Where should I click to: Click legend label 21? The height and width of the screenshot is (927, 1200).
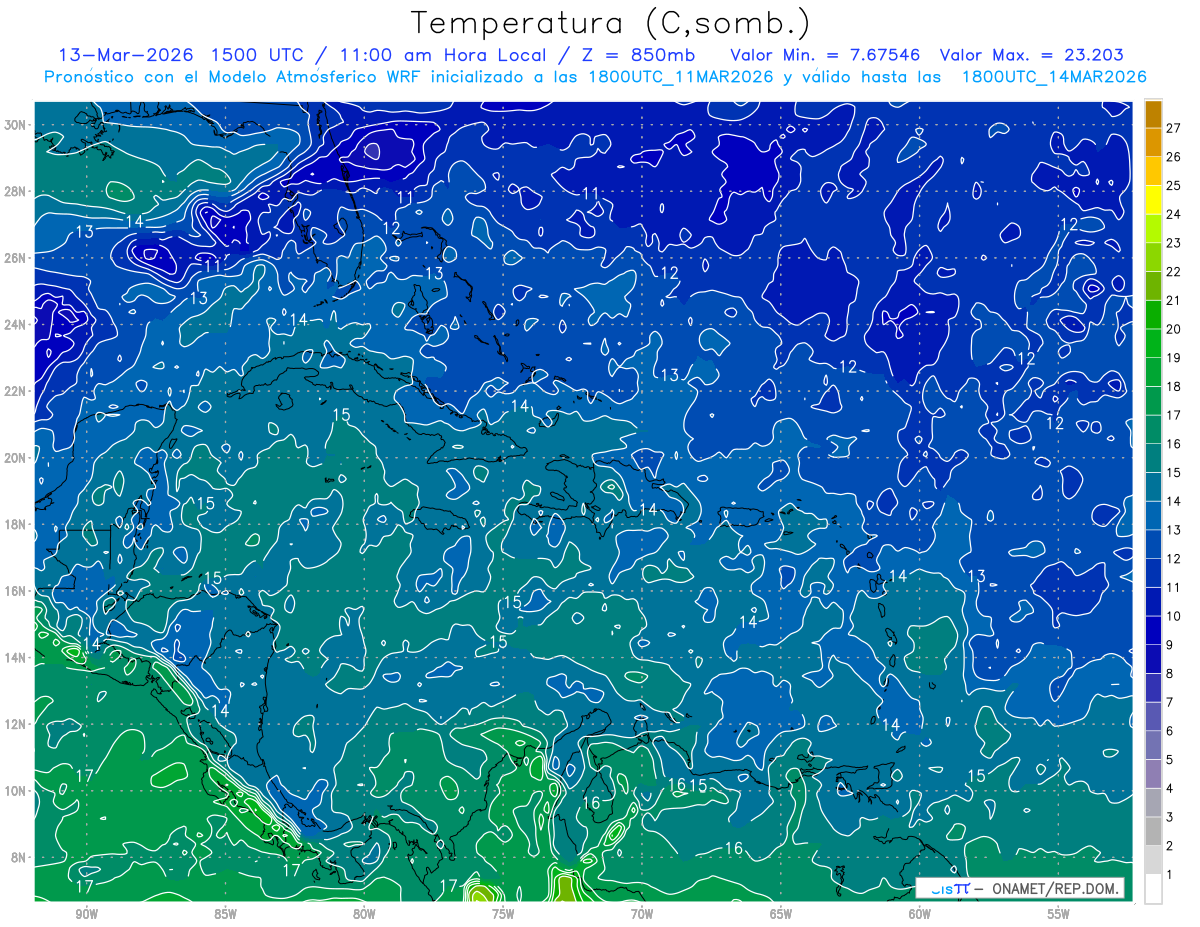click(x=1174, y=300)
